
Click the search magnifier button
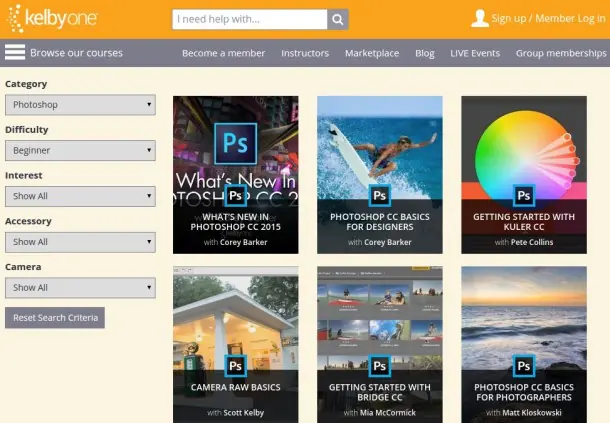click(x=338, y=19)
